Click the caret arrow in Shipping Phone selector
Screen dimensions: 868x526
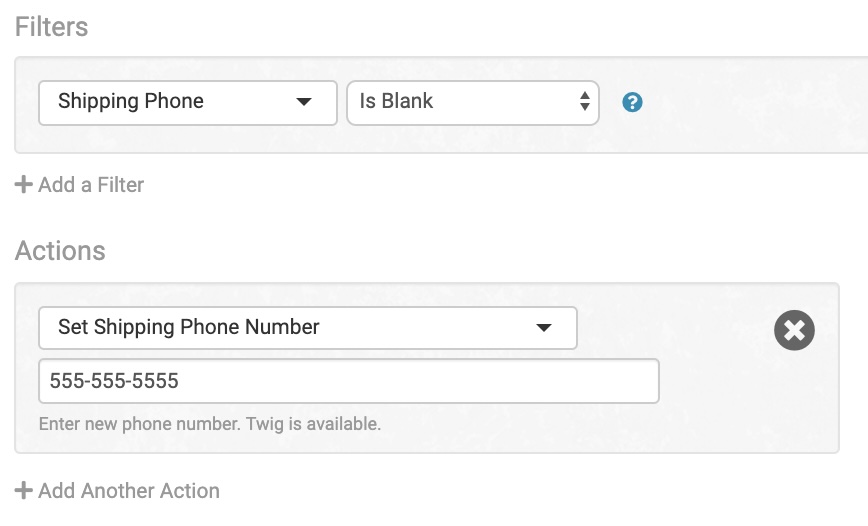click(303, 102)
